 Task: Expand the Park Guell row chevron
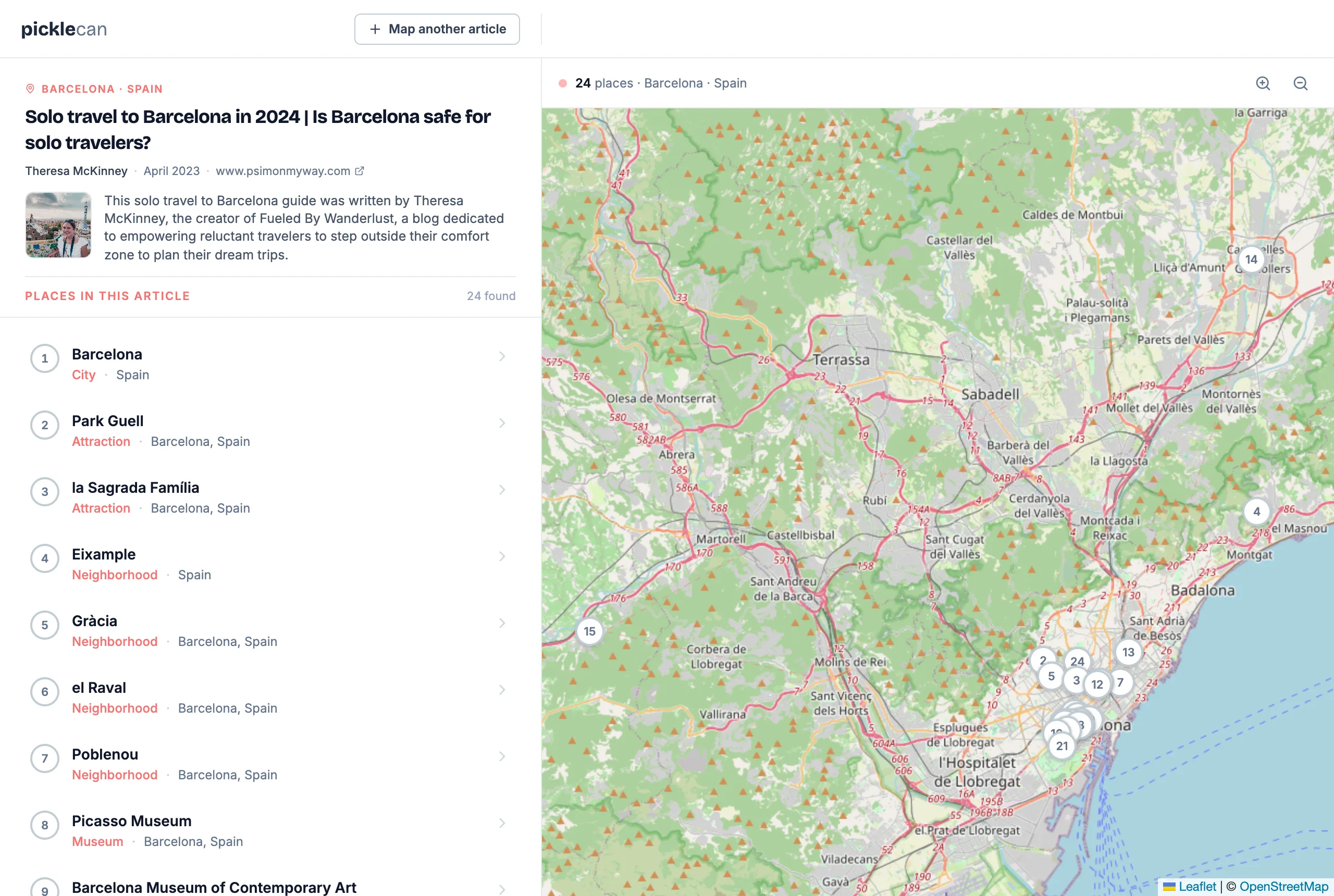(502, 424)
